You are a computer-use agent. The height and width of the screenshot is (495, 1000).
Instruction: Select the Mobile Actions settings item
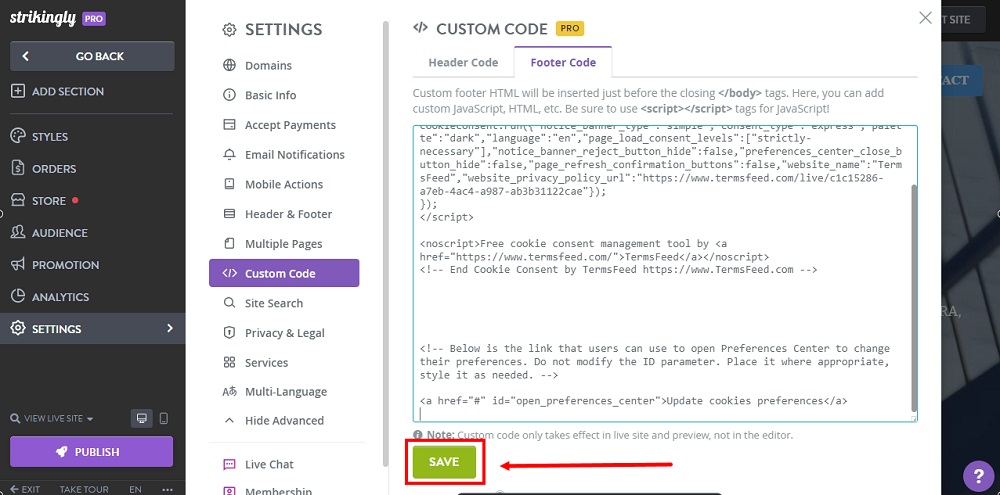284,184
